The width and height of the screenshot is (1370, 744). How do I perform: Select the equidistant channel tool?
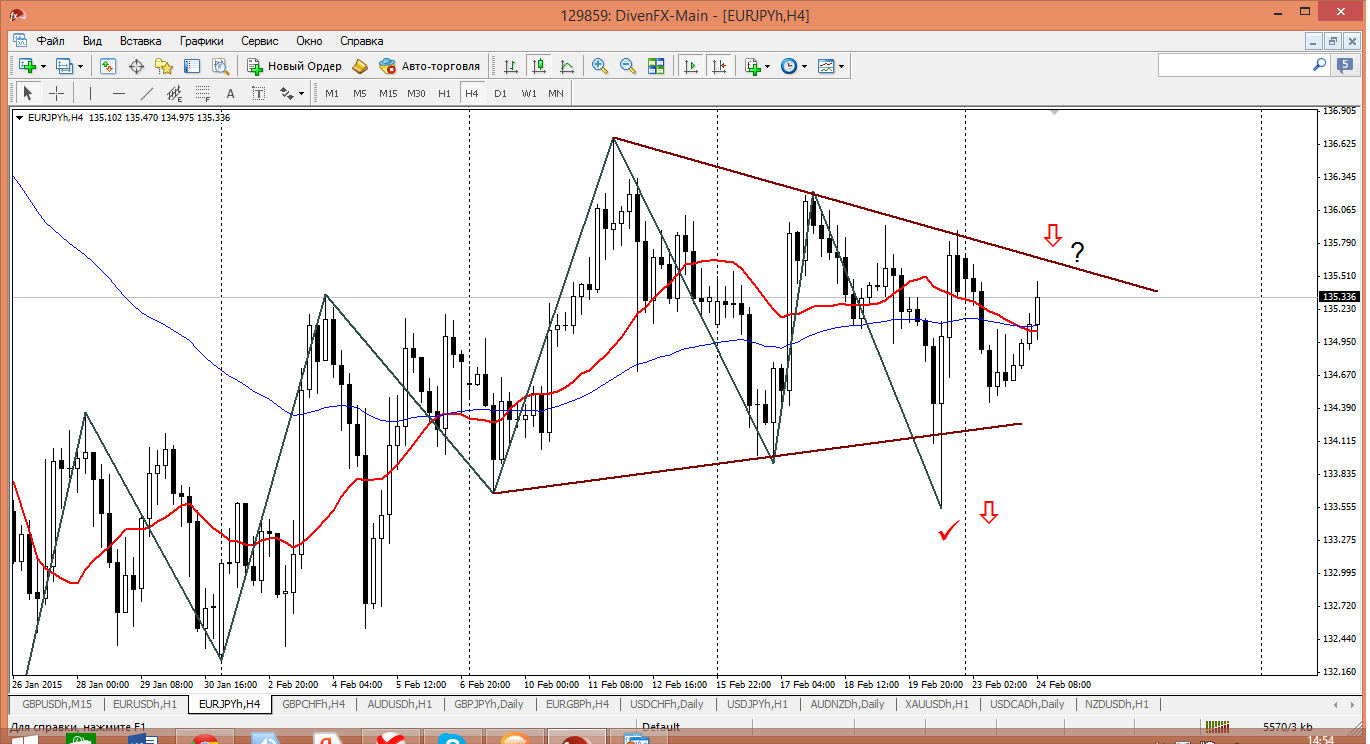point(175,93)
